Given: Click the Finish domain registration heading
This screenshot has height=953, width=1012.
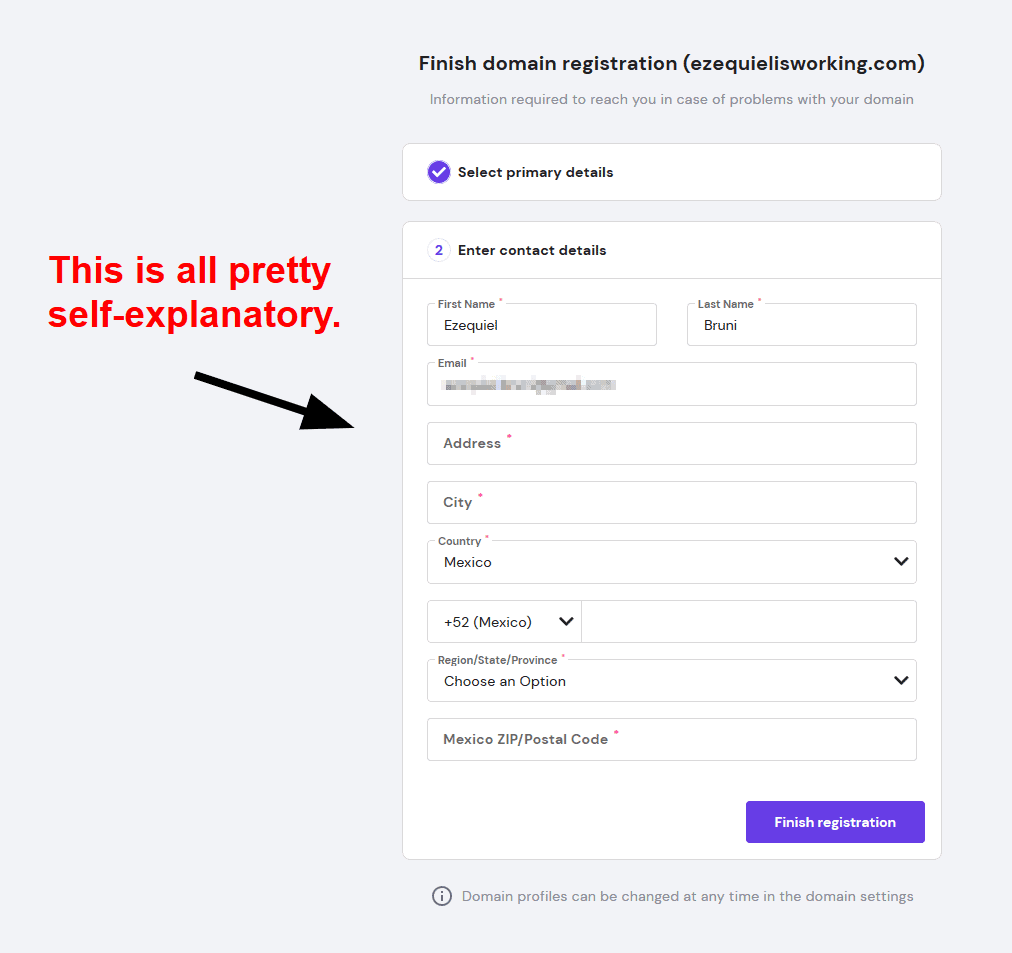Looking at the screenshot, I should click(671, 63).
